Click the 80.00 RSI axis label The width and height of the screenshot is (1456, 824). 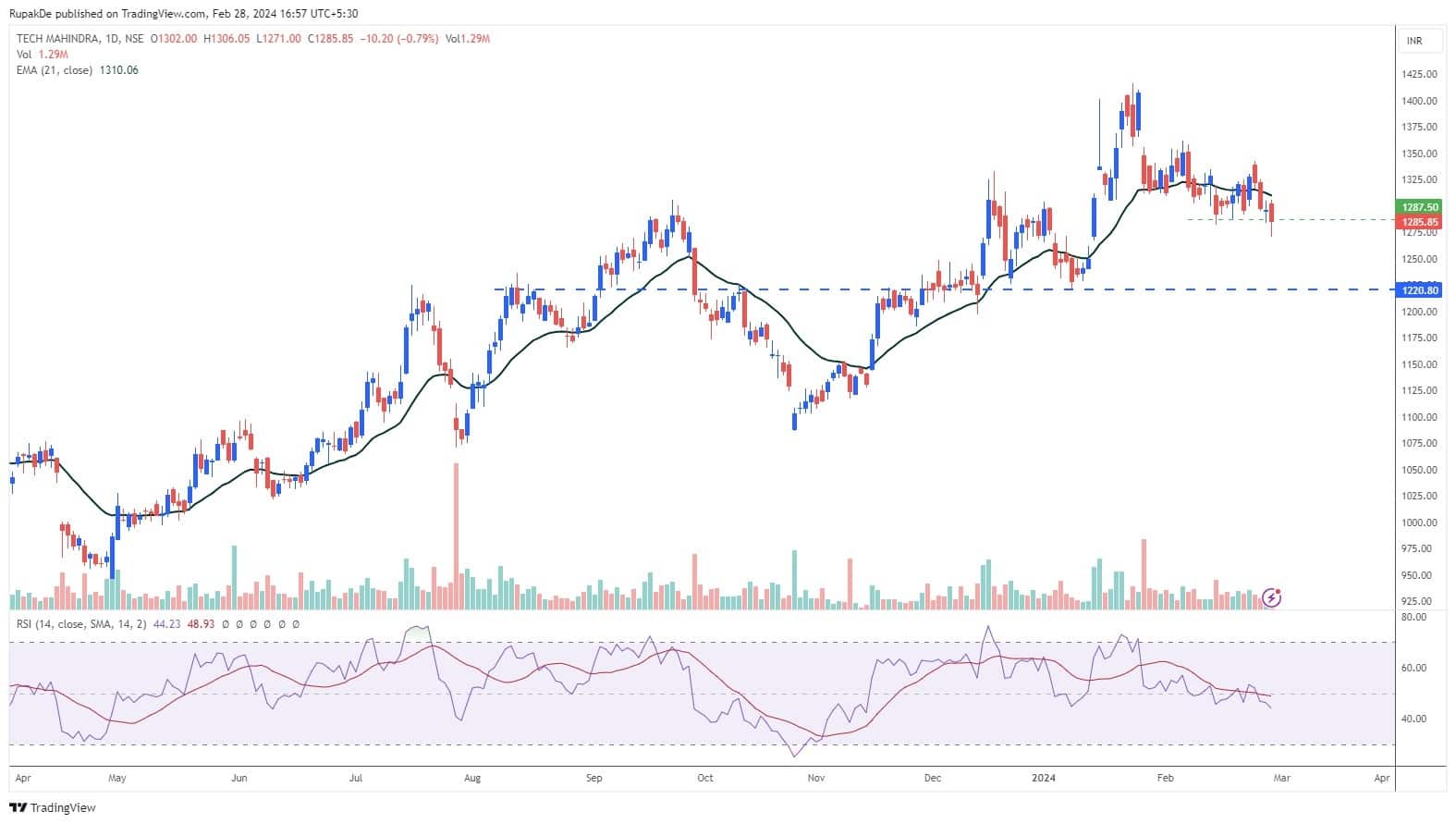pos(1414,617)
